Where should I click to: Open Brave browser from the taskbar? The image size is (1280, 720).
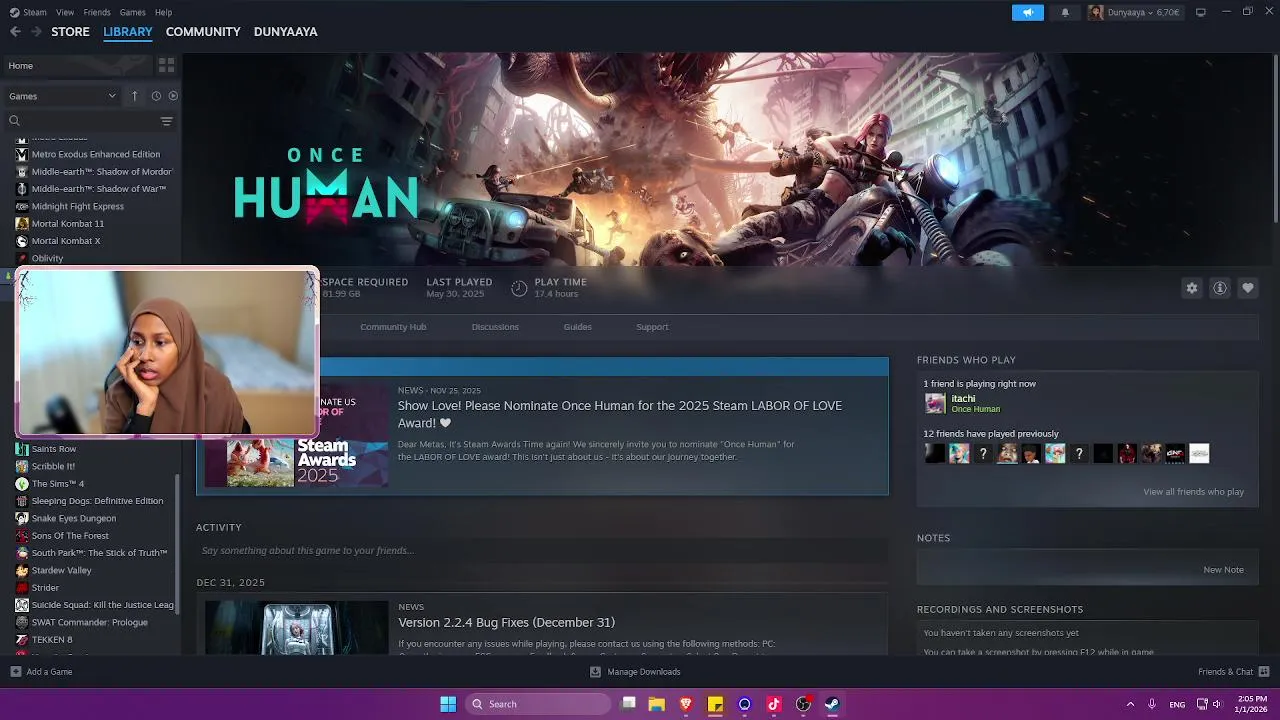click(x=686, y=704)
